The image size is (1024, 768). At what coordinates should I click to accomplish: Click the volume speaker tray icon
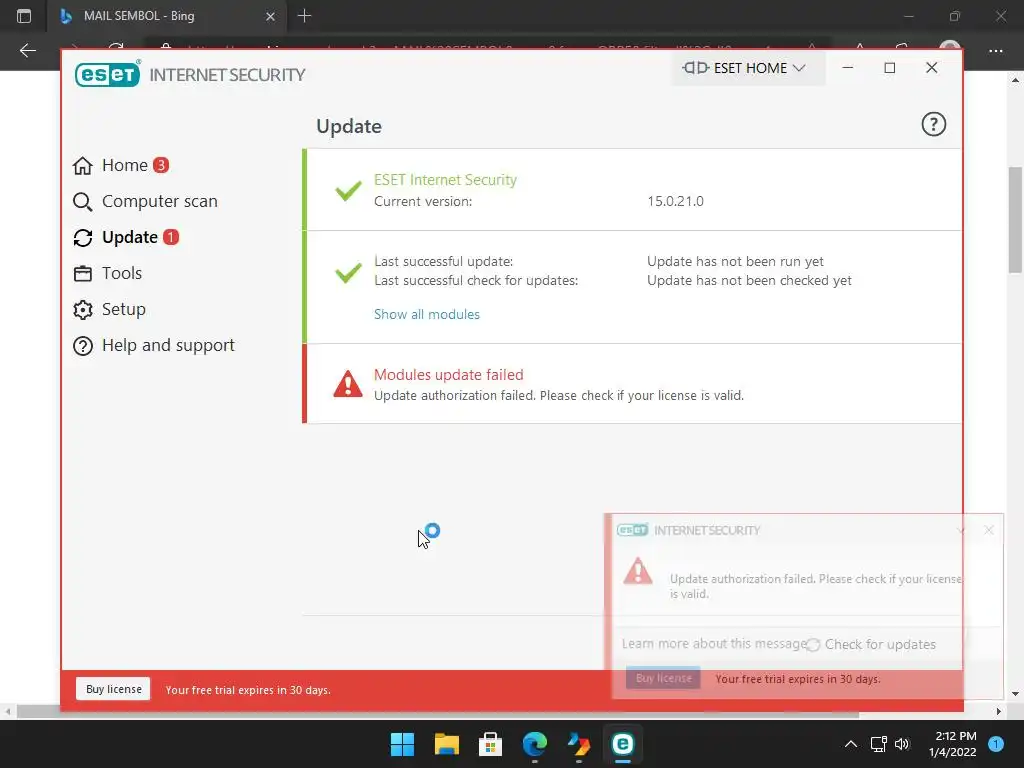click(902, 744)
